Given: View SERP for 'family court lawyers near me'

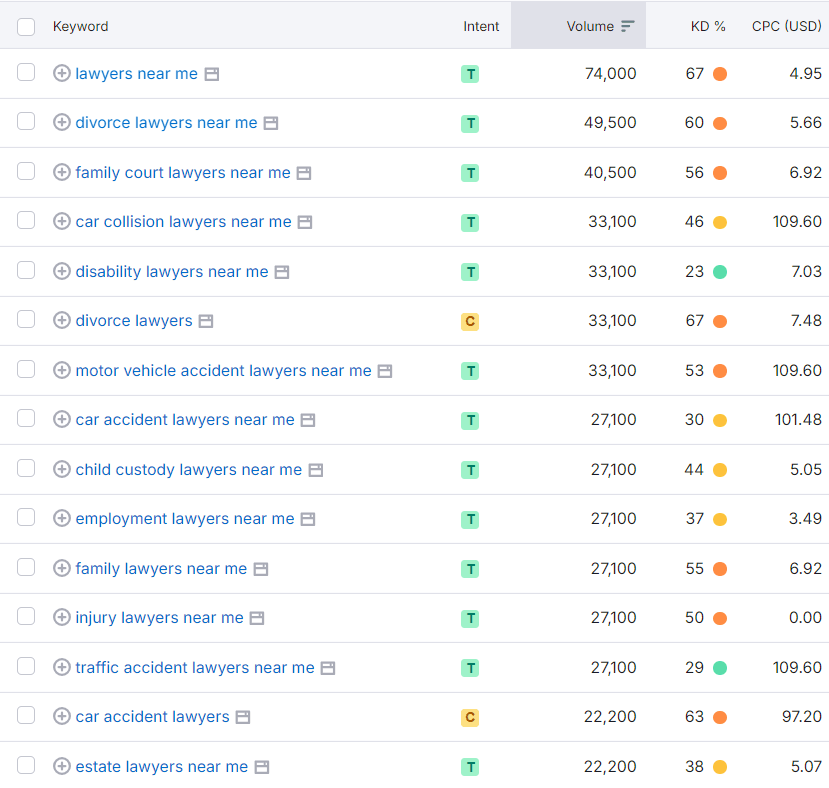Looking at the screenshot, I should click(304, 173).
